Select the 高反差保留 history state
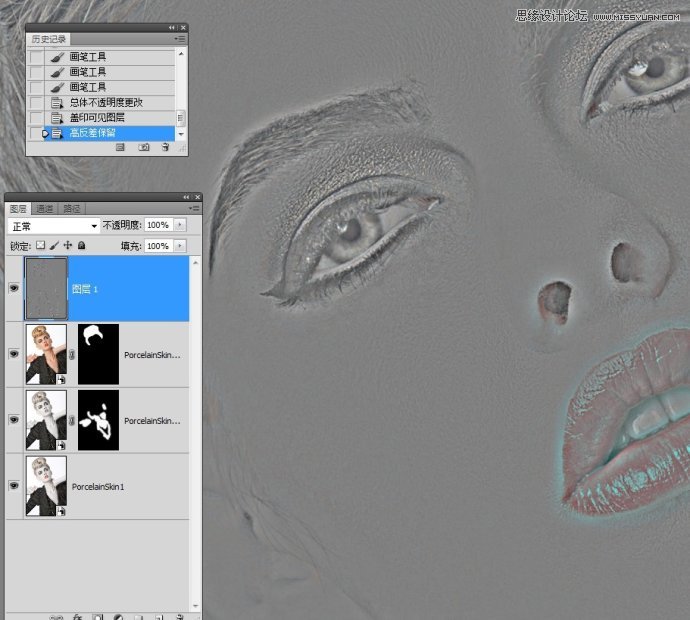Image resolution: width=690 pixels, height=620 pixels. (92, 133)
